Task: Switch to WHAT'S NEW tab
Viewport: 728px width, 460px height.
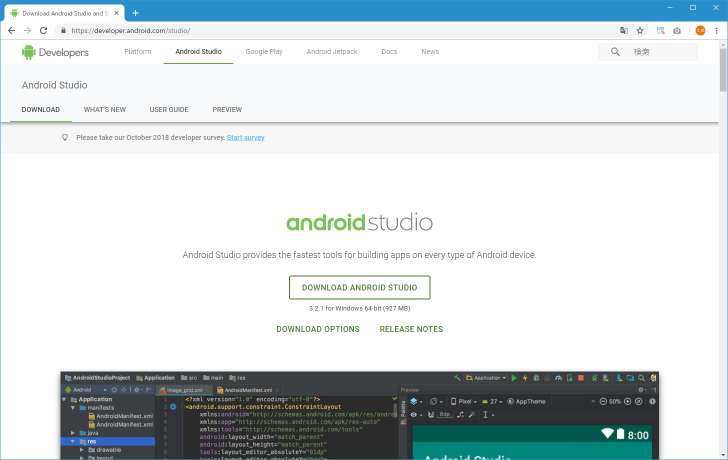Action: point(105,110)
